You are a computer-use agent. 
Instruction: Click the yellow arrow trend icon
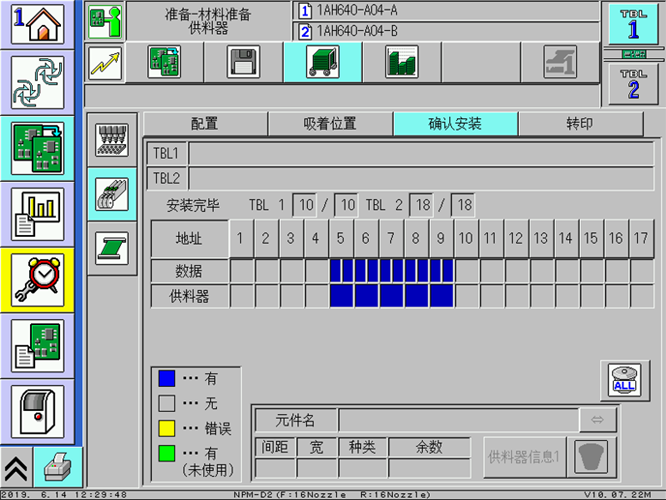105,63
